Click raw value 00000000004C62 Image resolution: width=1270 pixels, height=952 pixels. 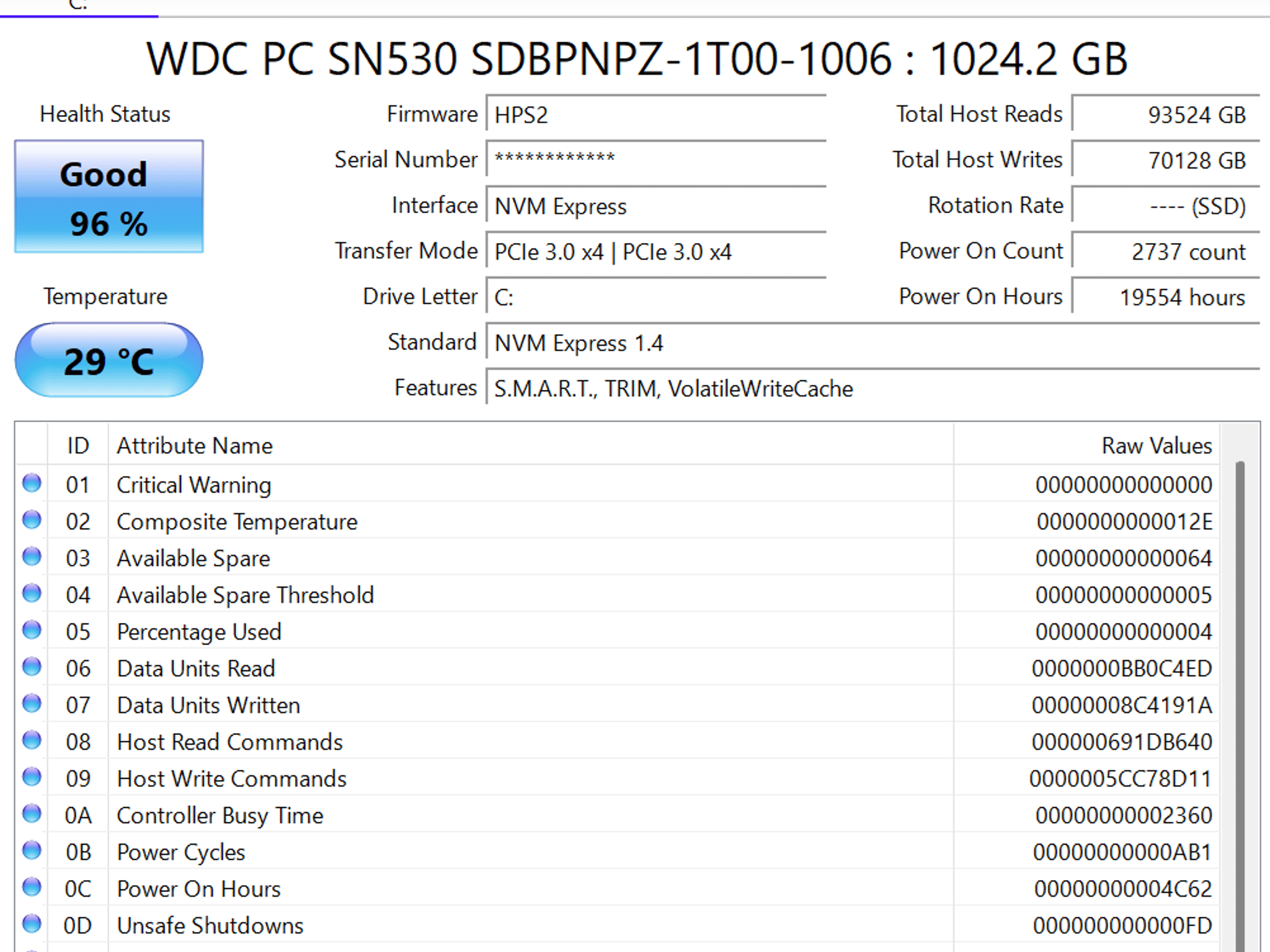pyautogui.click(x=1123, y=889)
